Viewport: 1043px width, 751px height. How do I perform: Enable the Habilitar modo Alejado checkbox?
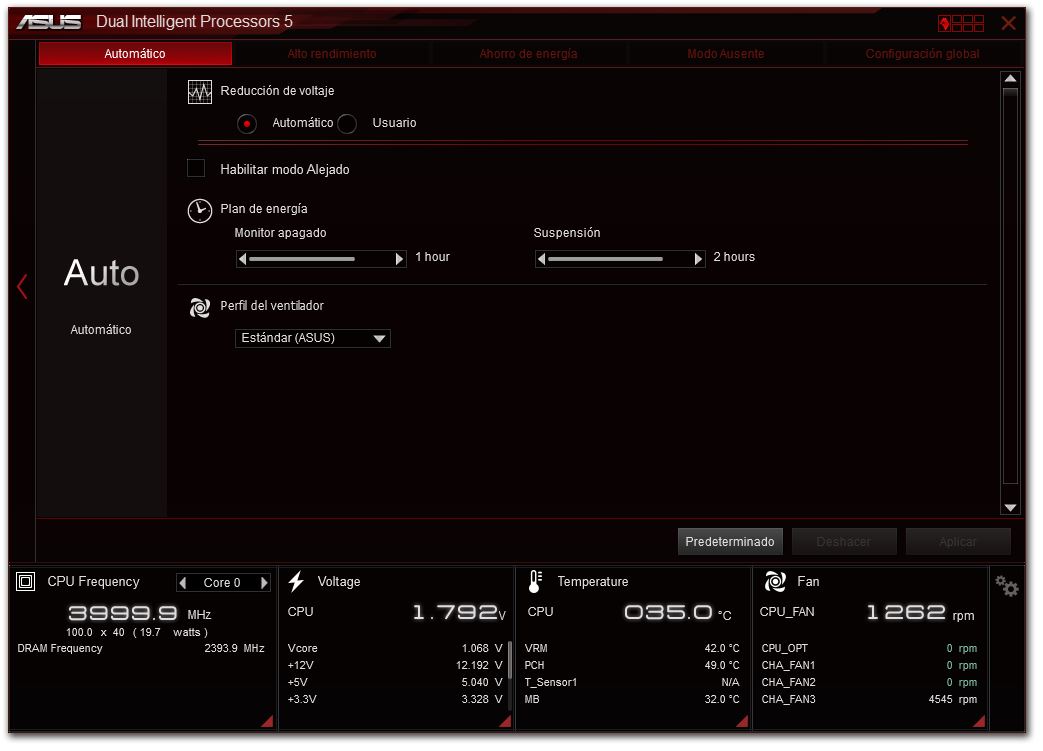(196, 168)
